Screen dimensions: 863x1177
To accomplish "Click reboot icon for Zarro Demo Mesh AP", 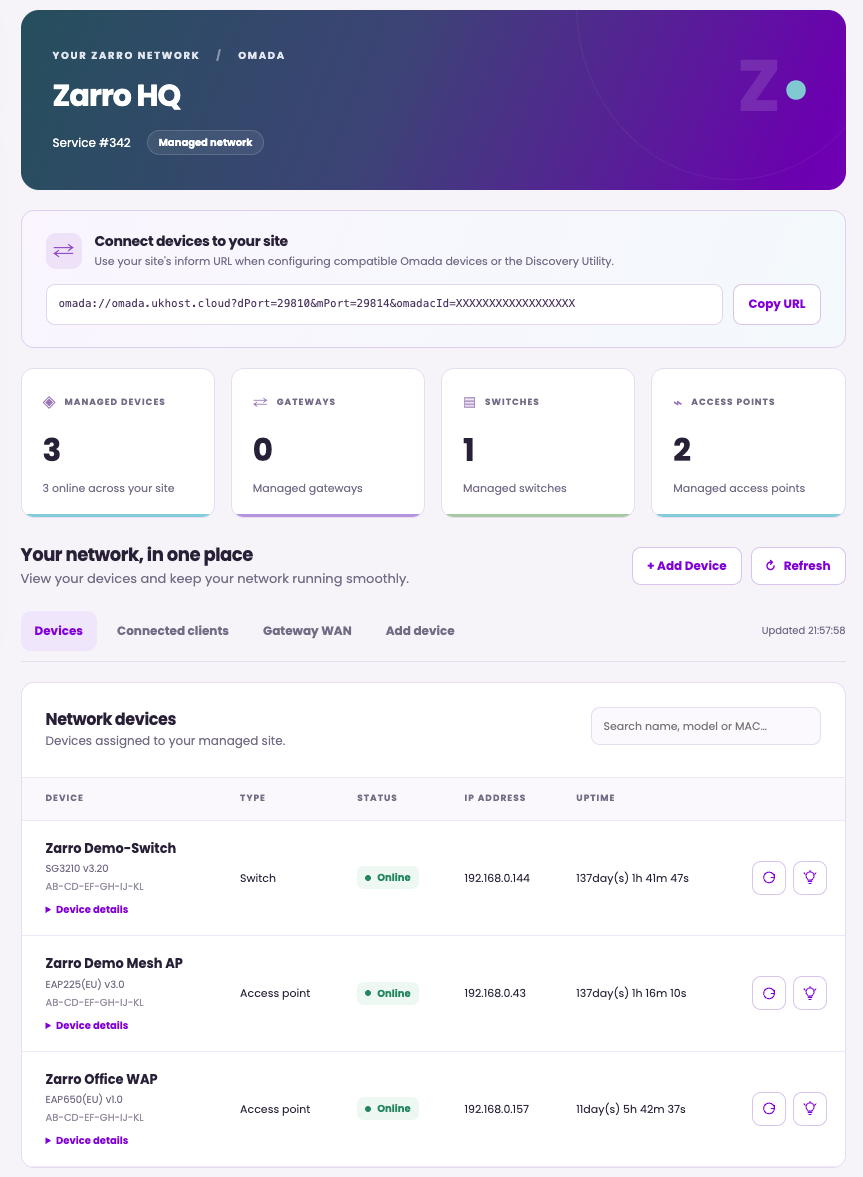I will (x=768, y=993).
